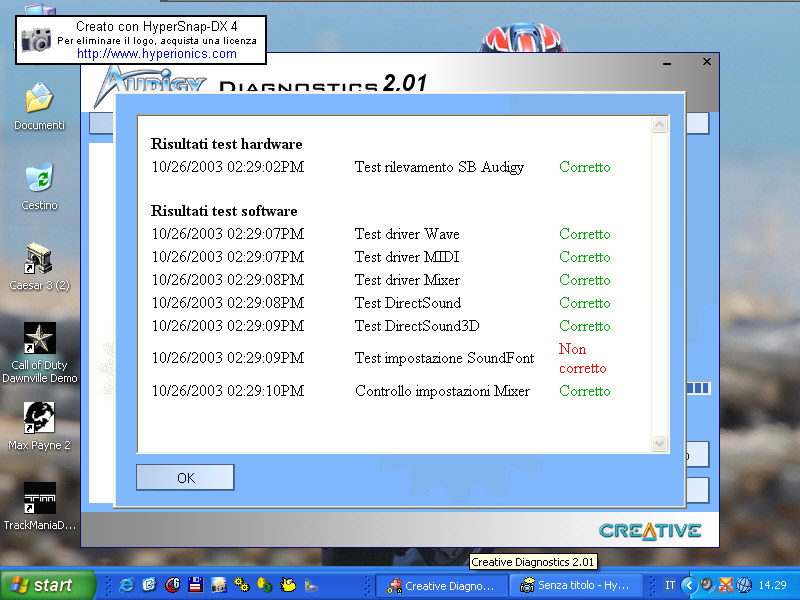Open the hyperionics.com link in HyperSnap banner
This screenshot has width=800, height=600.
tap(157, 54)
